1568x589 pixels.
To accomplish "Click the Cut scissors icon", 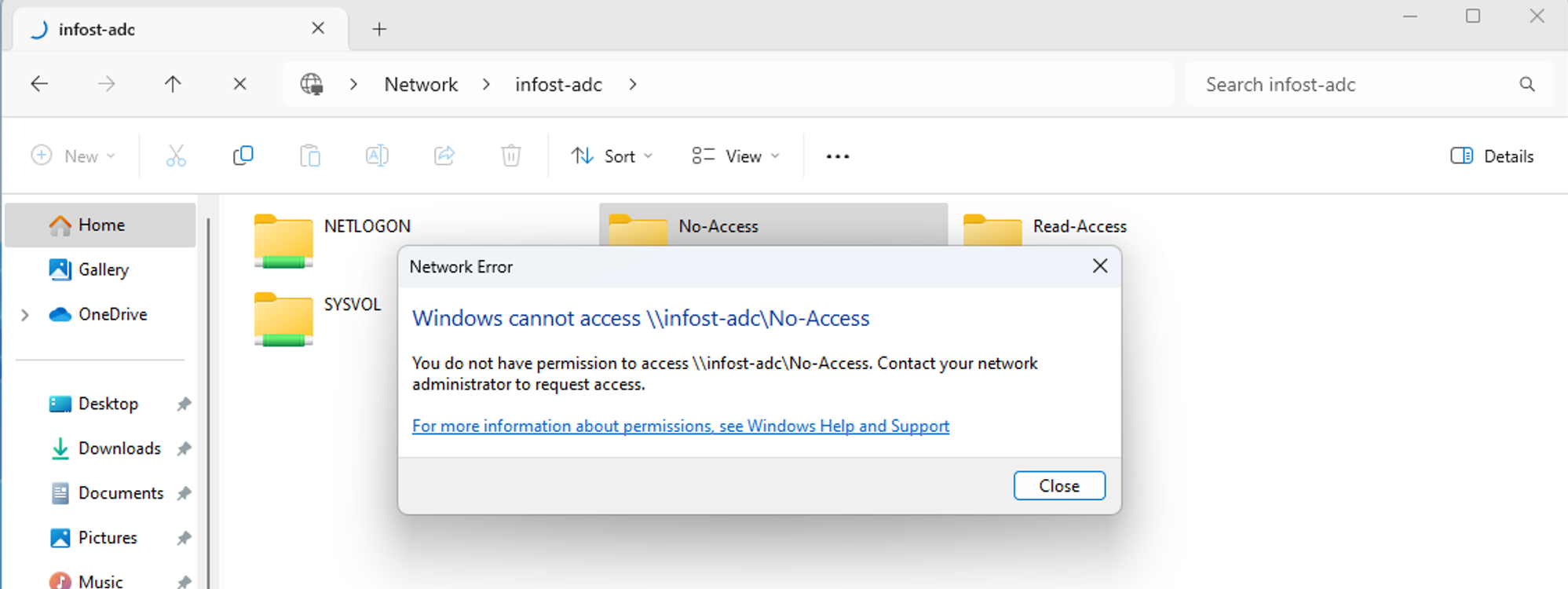I will click(176, 155).
